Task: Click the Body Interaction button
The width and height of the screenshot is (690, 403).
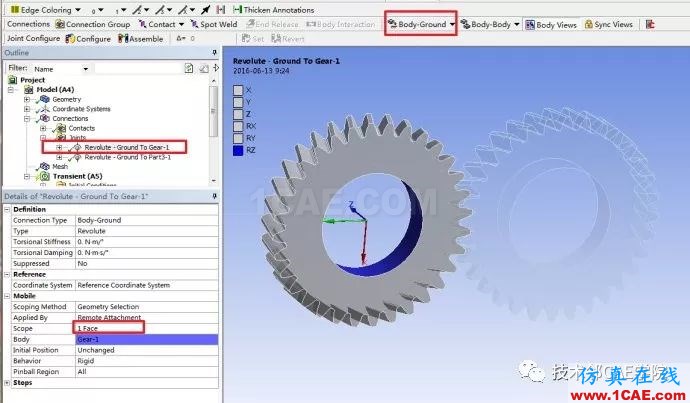Action: coord(341,24)
